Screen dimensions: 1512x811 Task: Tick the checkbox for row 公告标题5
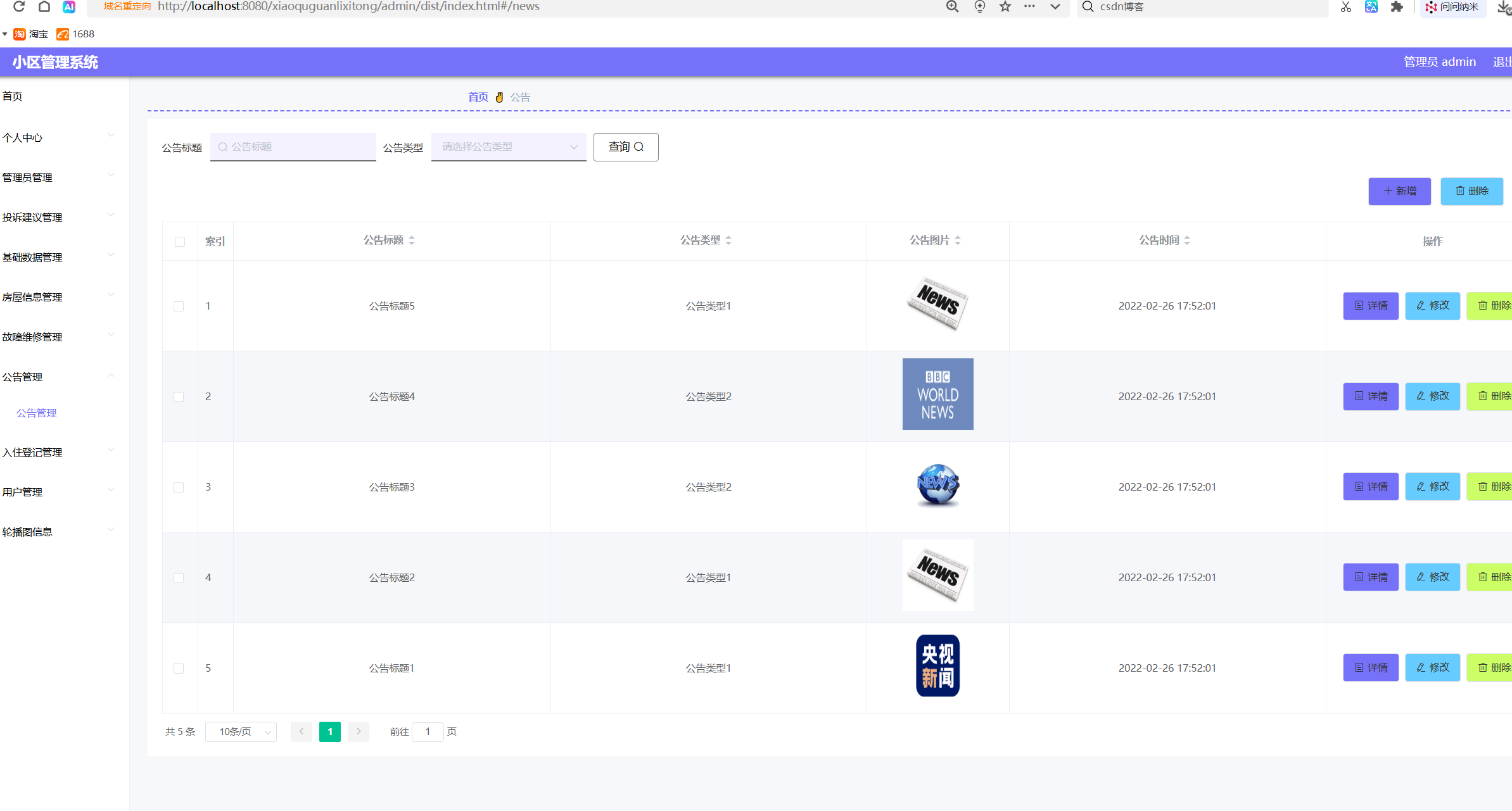pos(179,306)
